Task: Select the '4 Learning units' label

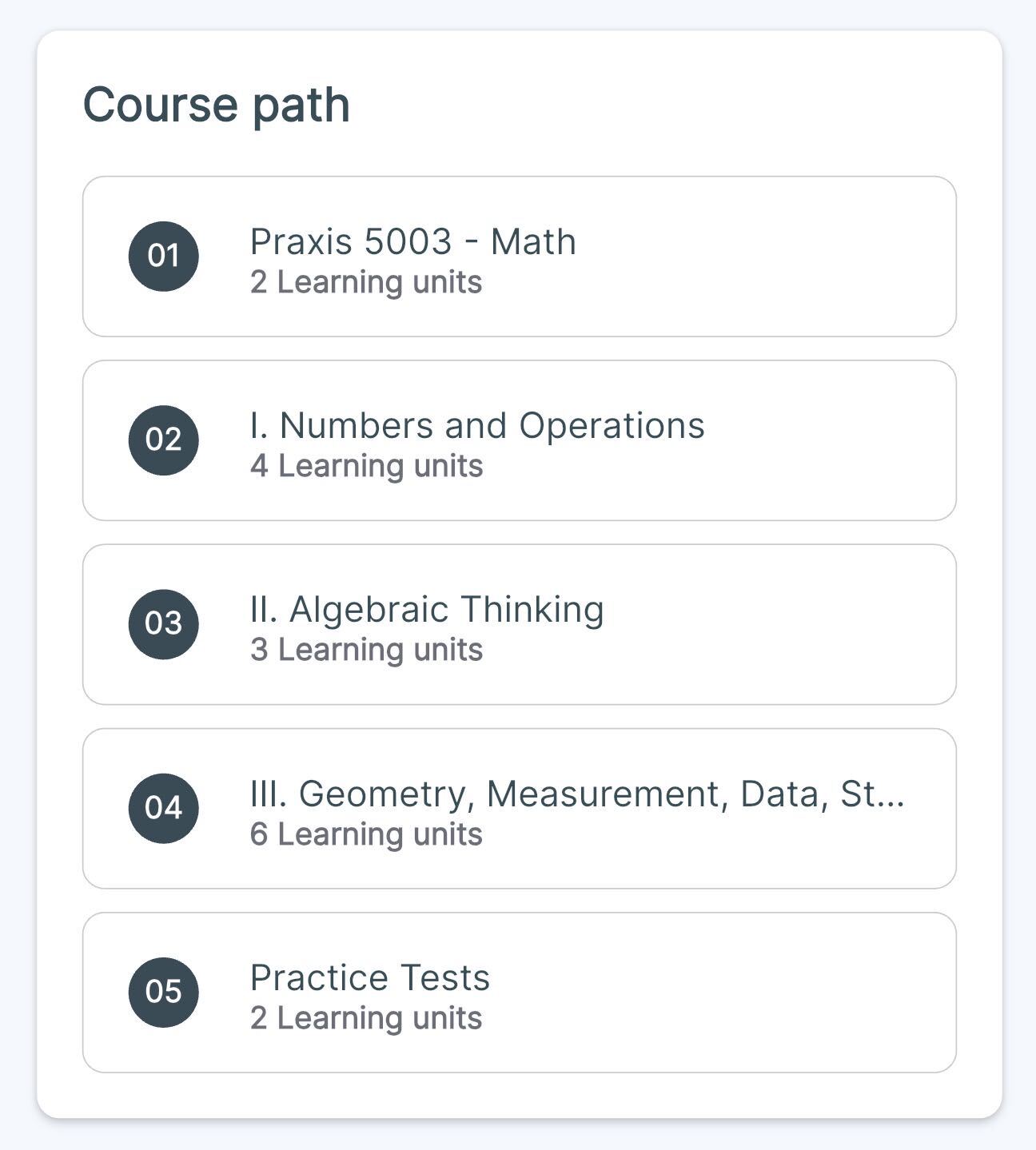Action: point(366,466)
